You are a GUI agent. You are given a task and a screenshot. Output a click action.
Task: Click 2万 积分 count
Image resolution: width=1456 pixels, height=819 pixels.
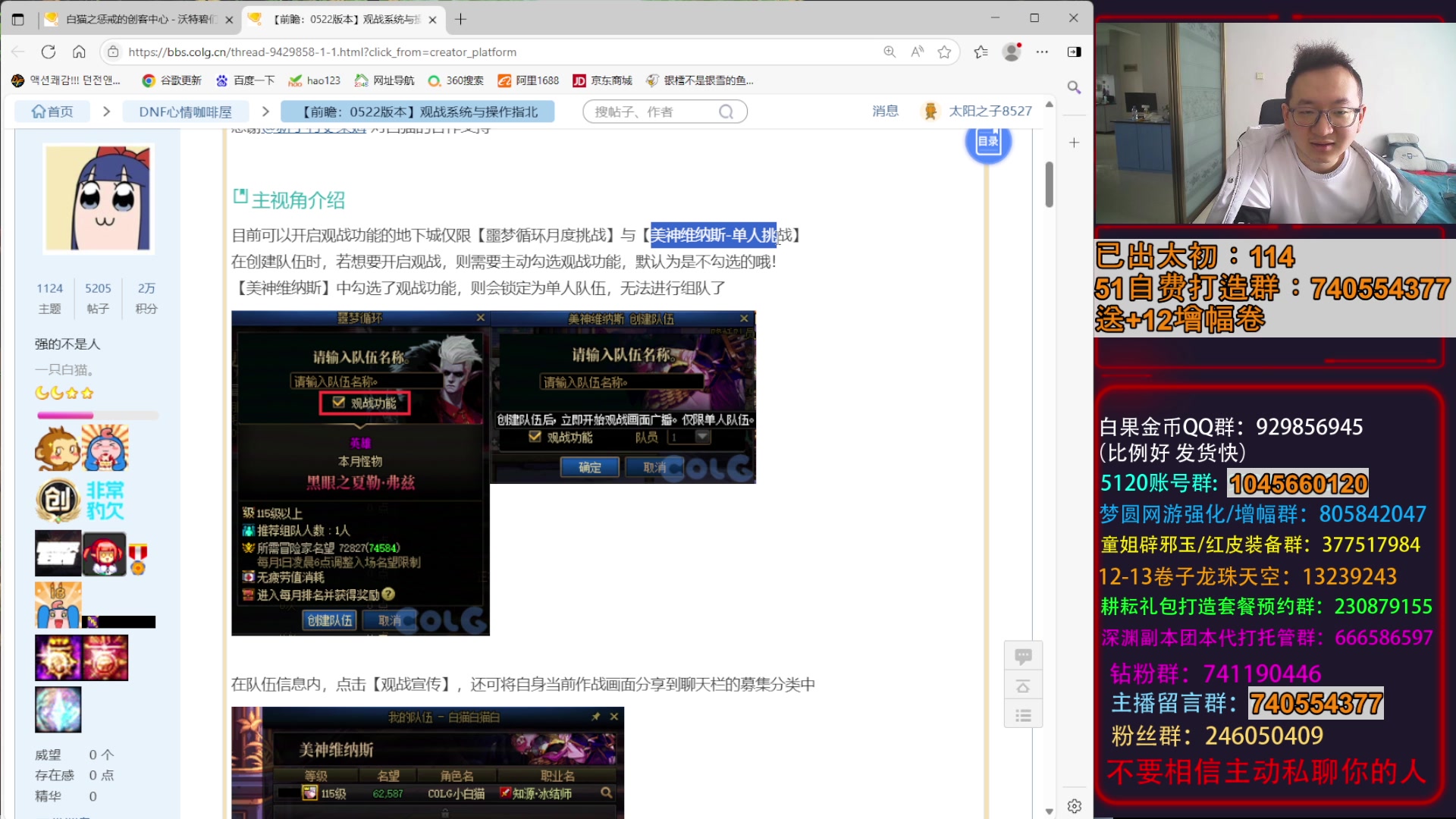[x=146, y=298]
